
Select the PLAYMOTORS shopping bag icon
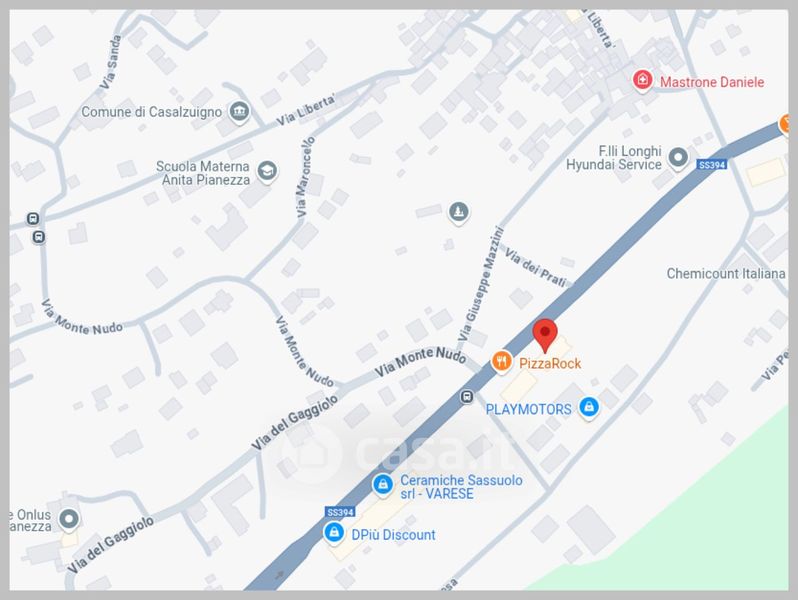[x=589, y=408]
